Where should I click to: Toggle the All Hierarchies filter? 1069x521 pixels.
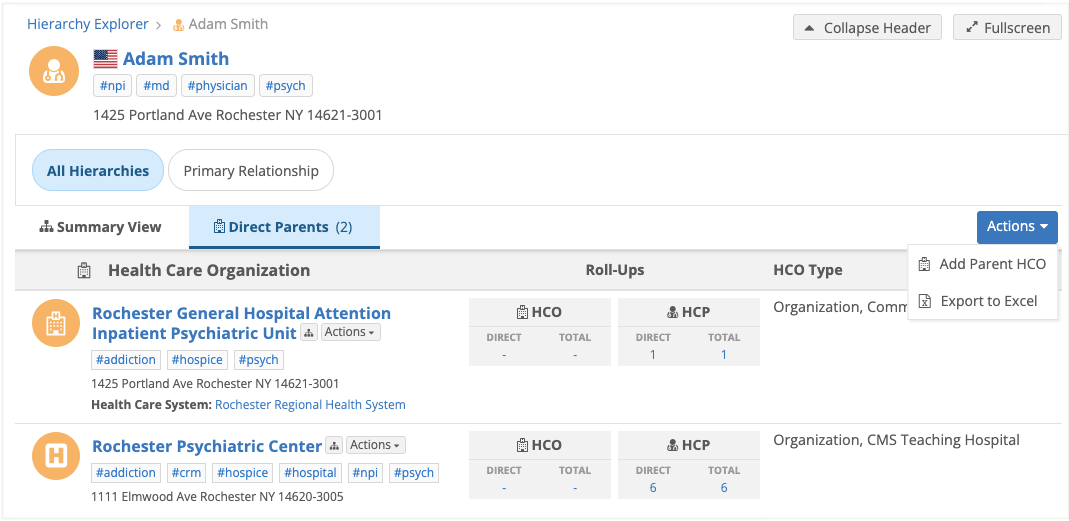coord(98,171)
